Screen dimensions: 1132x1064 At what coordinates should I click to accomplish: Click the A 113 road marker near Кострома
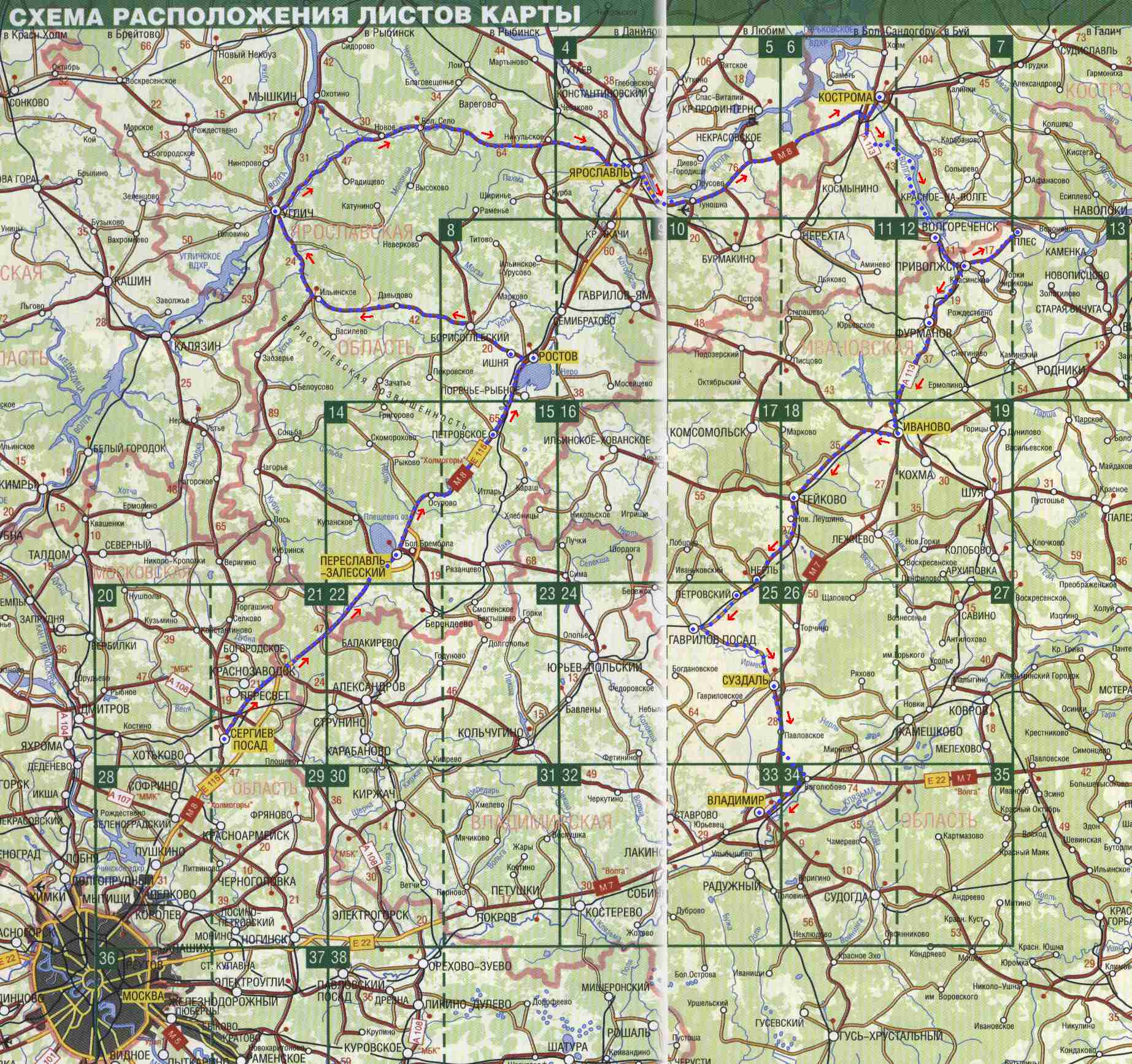coord(869,144)
